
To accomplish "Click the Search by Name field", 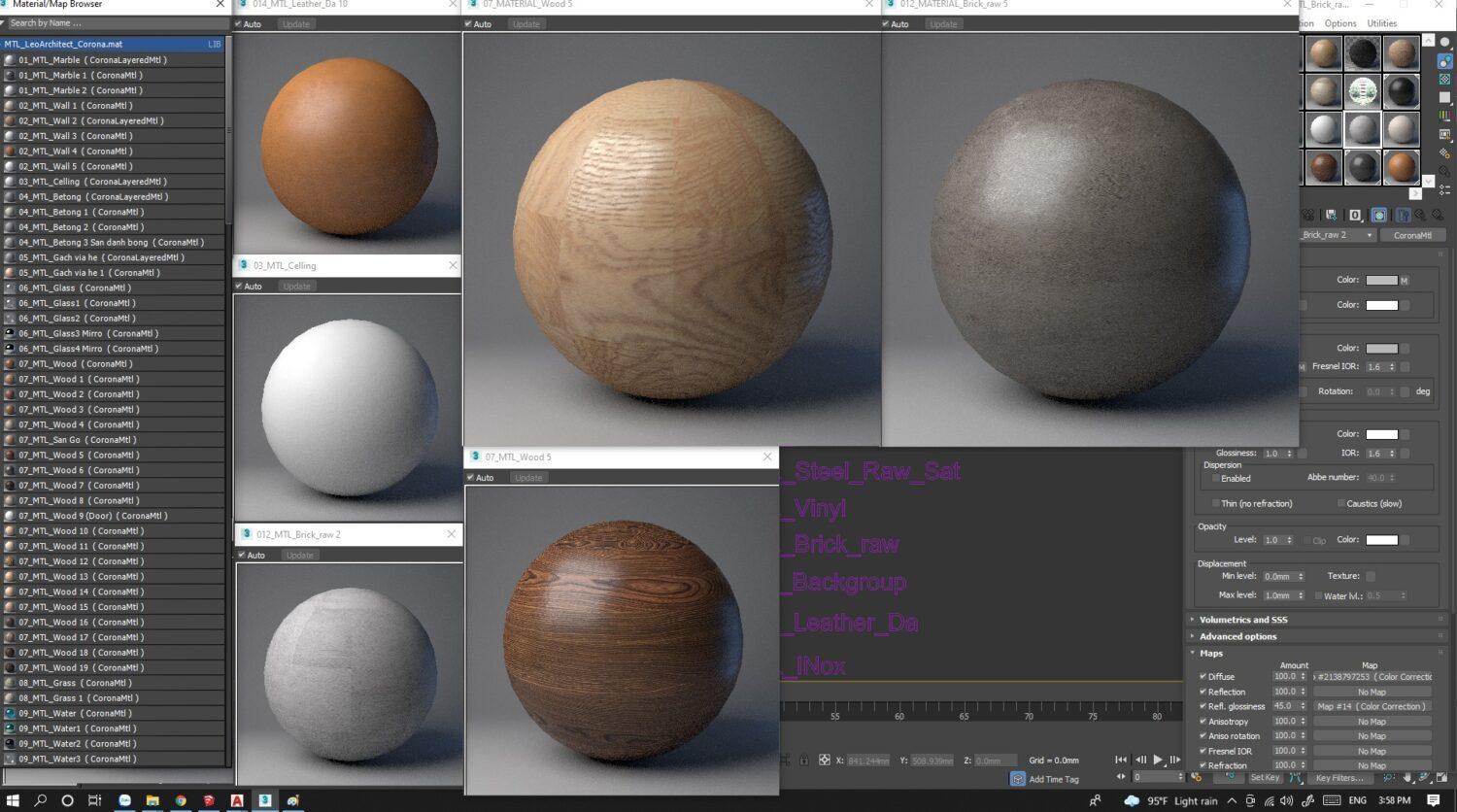I will [x=117, y=23].
